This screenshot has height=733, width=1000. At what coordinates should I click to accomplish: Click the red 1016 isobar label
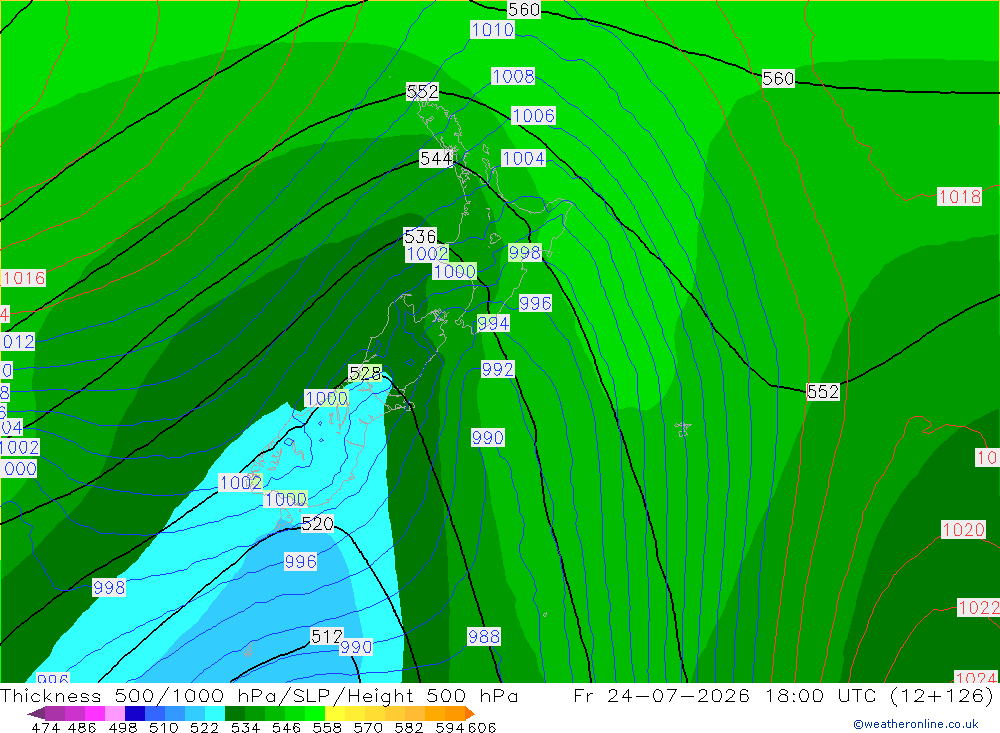(24, 278)
